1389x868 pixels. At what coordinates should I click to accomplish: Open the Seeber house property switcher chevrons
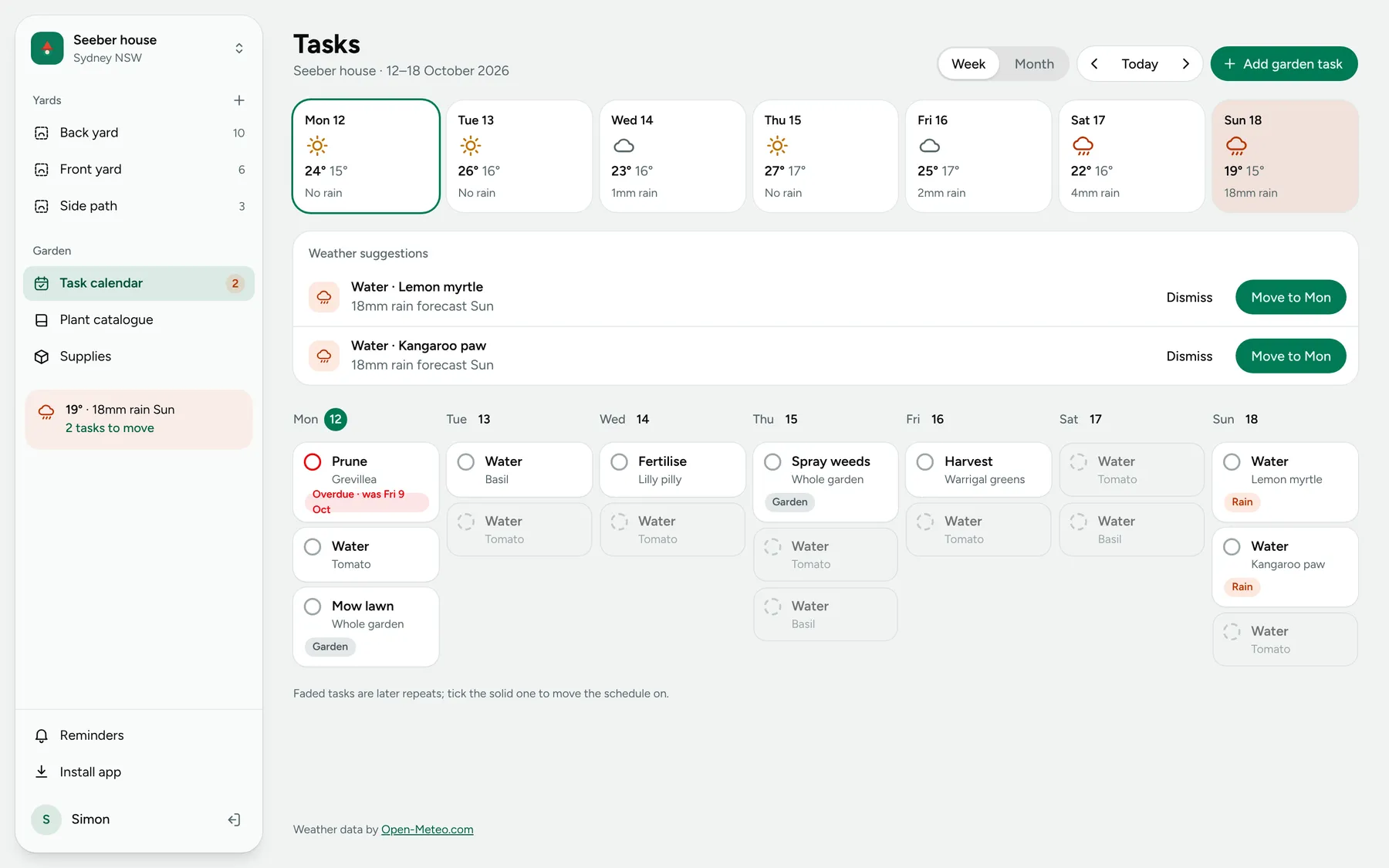239,49
